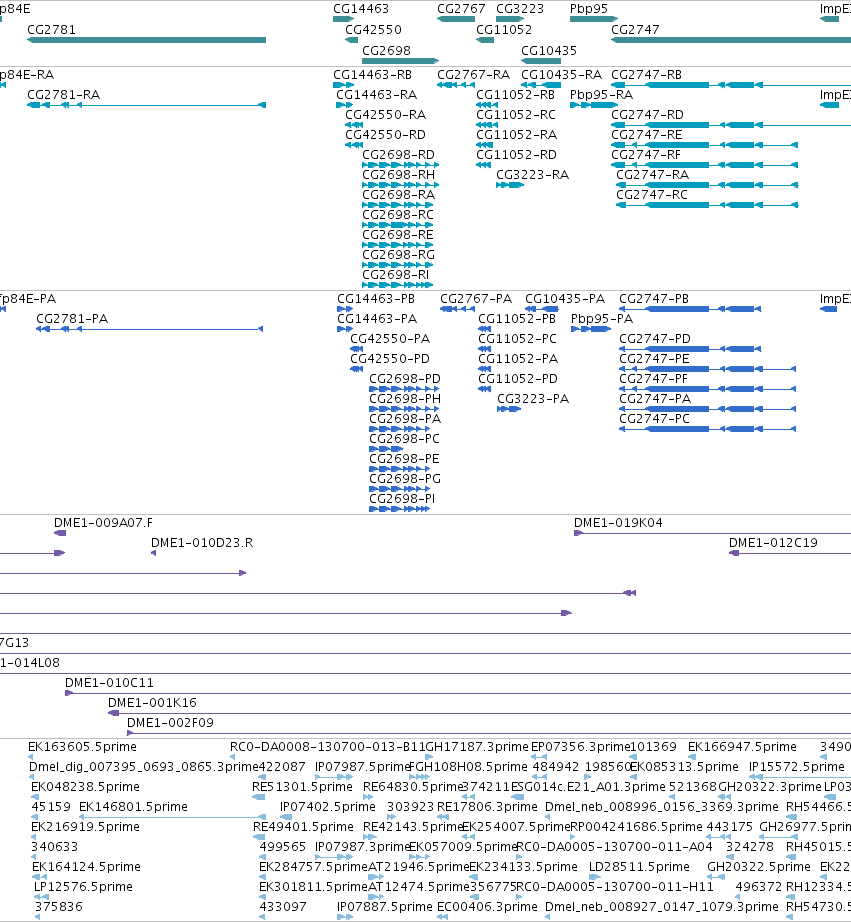The width and height of the screenshot is (851, 922).
Task: Click the CG10435 gene label
Action: click(549, 51)
